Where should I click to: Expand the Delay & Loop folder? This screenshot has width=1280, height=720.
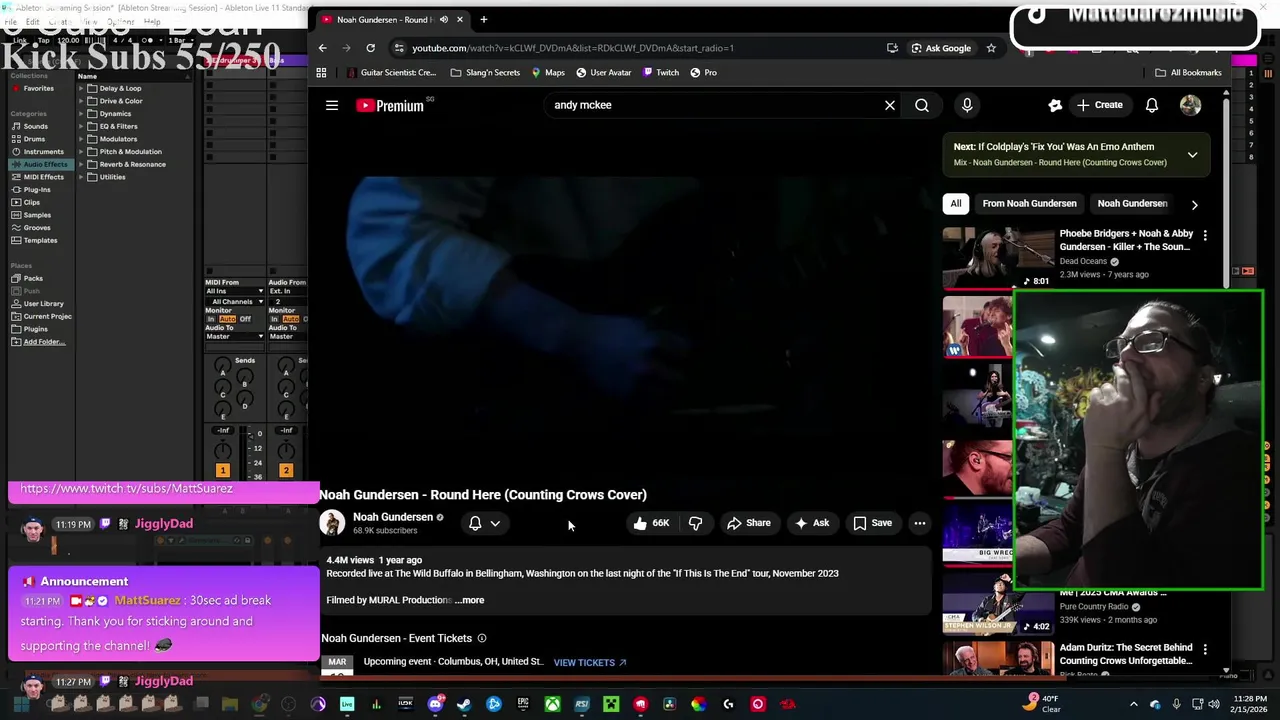[x=81, y=88]
